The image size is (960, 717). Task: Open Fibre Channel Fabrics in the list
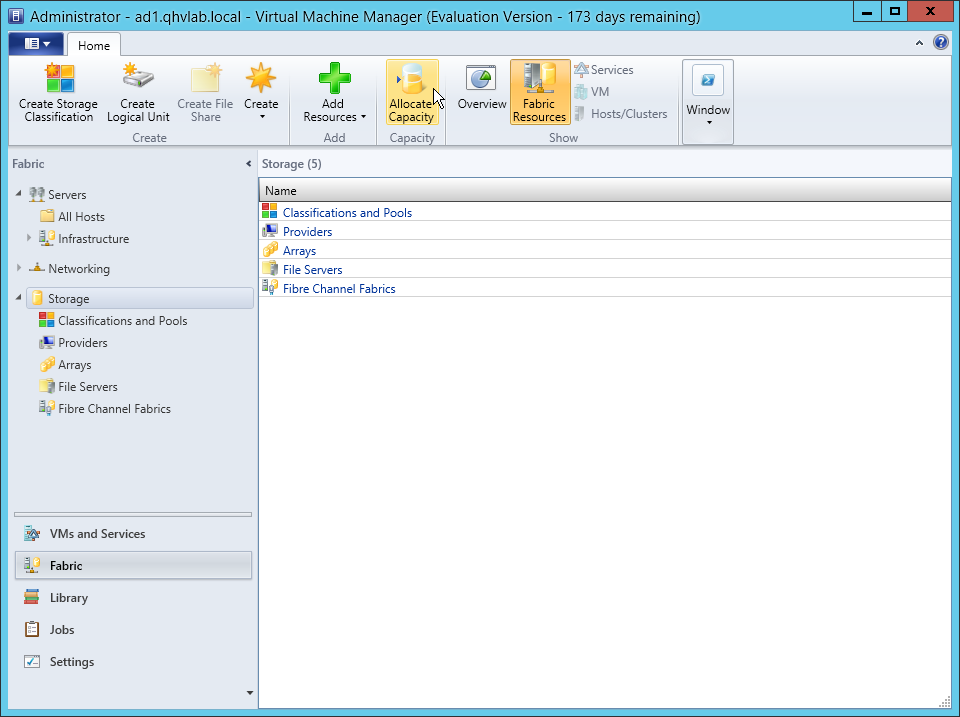click(x=339, y=289)
